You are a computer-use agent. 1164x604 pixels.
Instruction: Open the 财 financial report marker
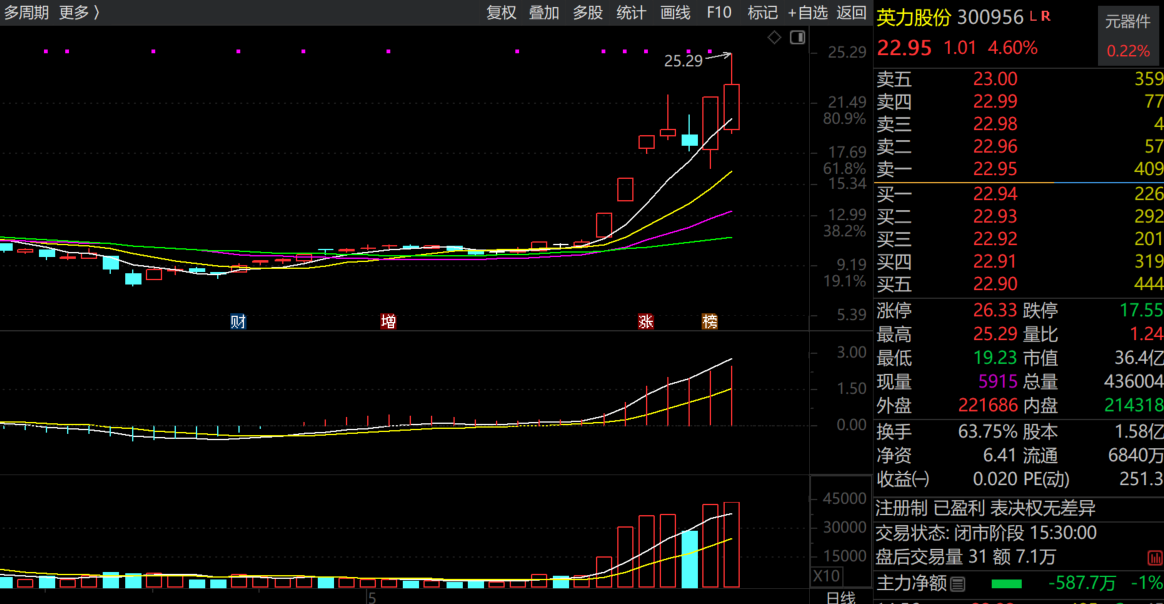click(238, 321)
